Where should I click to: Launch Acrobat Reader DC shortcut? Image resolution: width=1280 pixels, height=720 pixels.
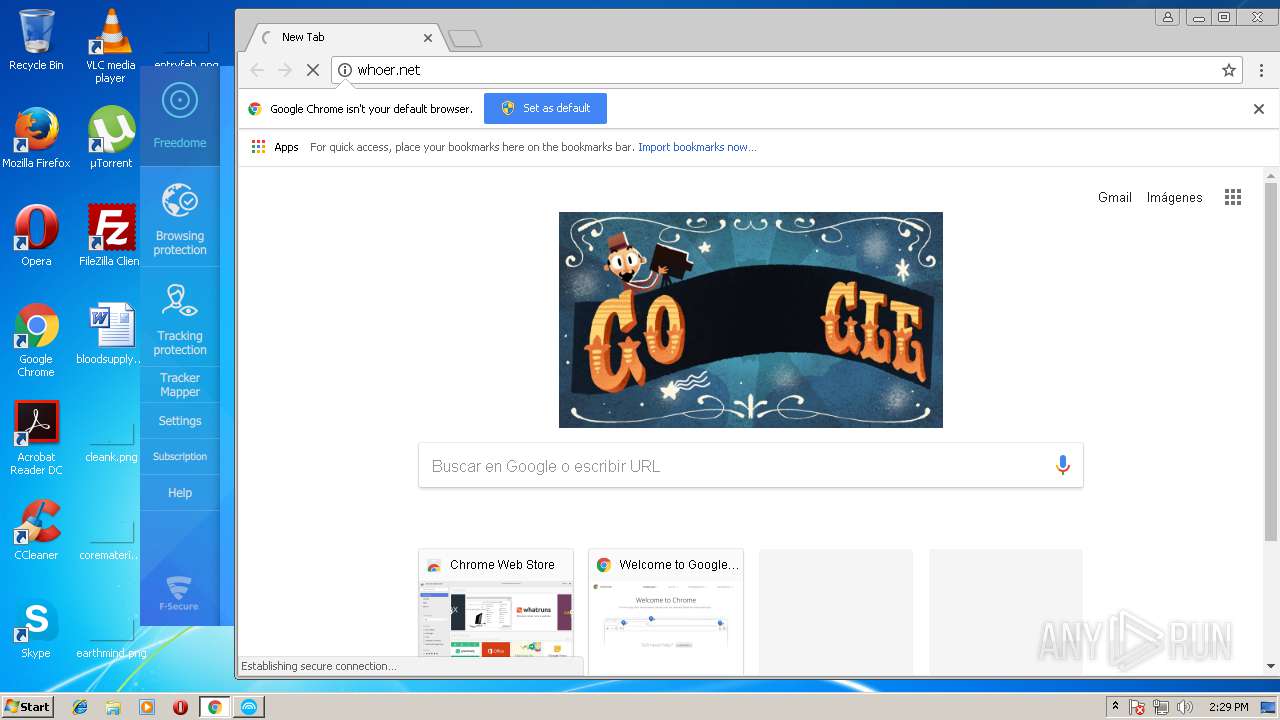(36, 438)
